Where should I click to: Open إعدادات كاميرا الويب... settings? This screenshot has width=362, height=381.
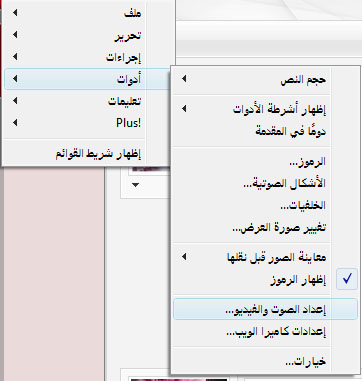point(266,332)
